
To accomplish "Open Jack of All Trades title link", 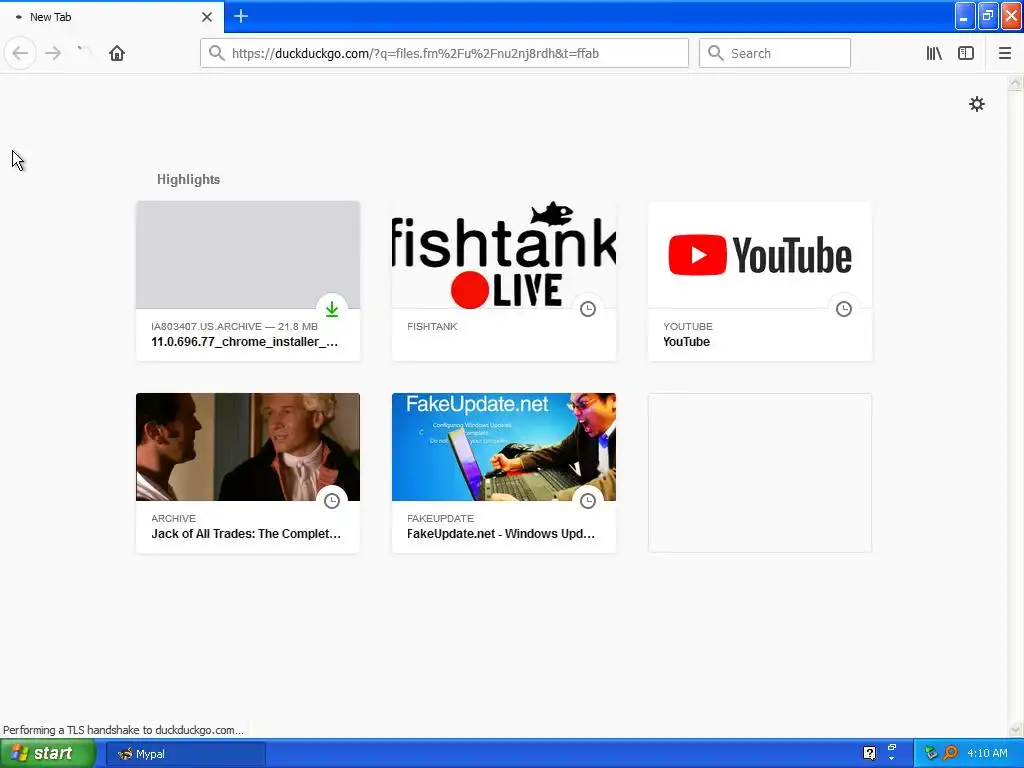I will [x=246, y=534].
